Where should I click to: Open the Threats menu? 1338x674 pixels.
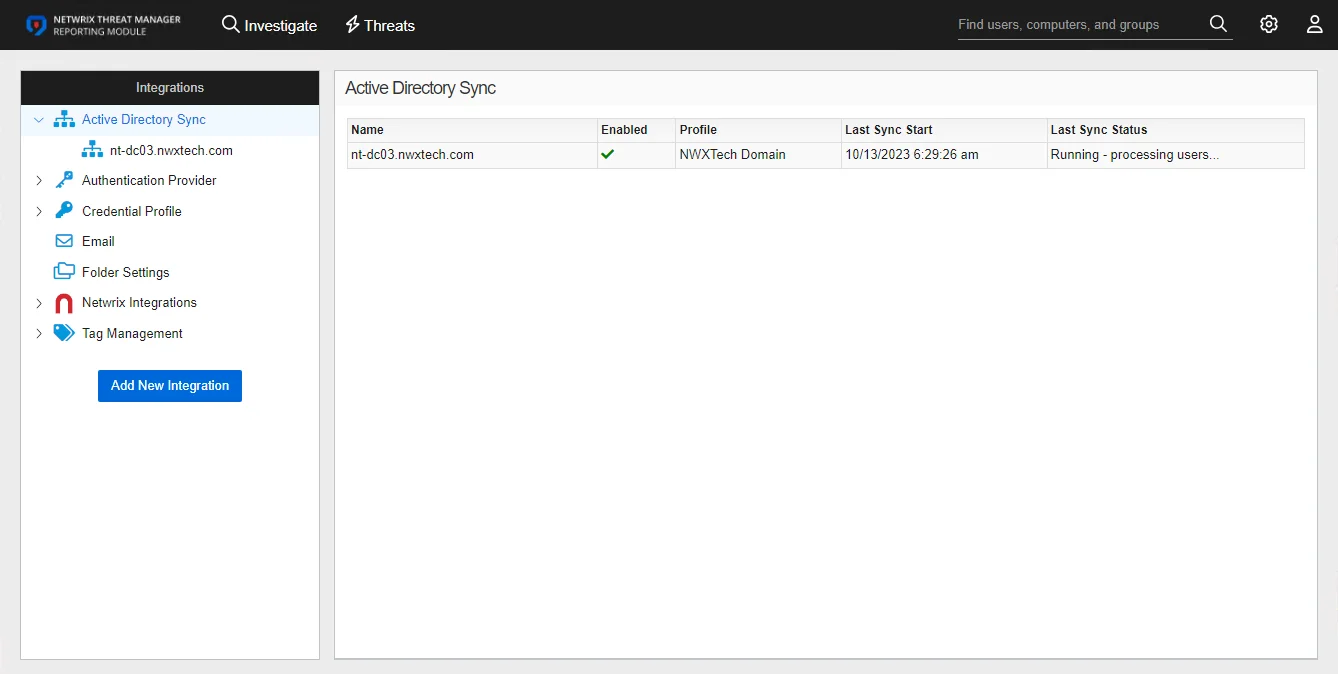coord(379,25)
